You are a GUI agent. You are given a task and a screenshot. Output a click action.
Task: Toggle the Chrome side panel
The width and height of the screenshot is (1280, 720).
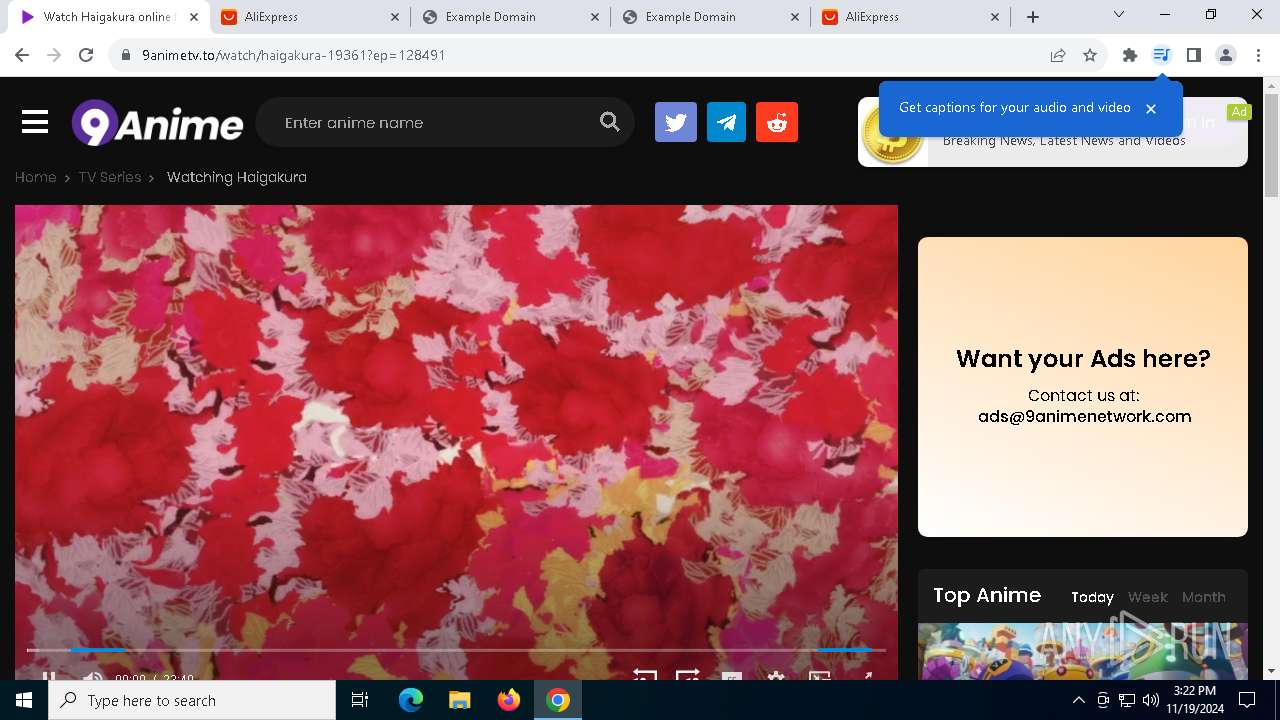click(1194, 55)
